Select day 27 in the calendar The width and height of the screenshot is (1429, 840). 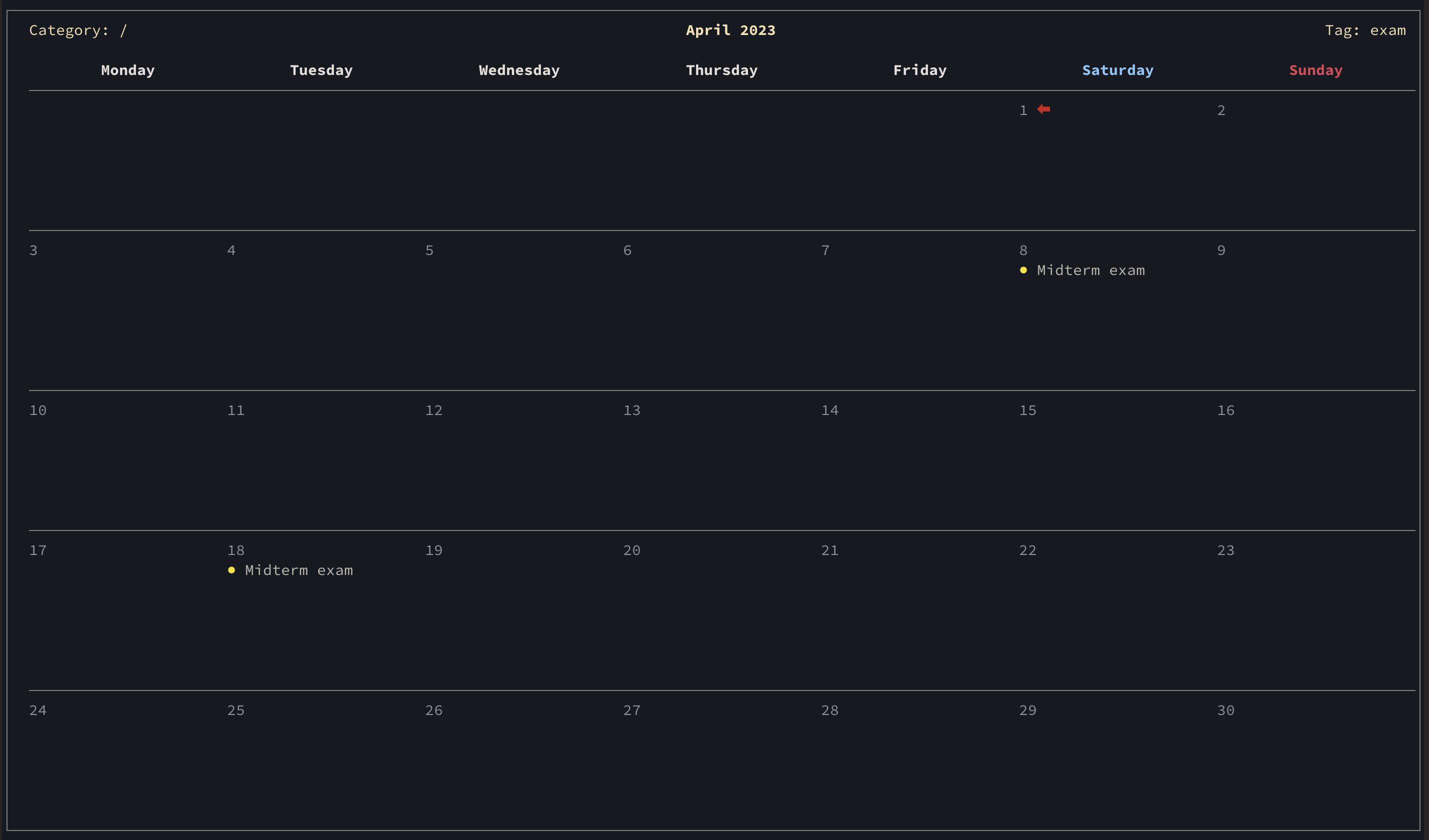coord(631,710)
